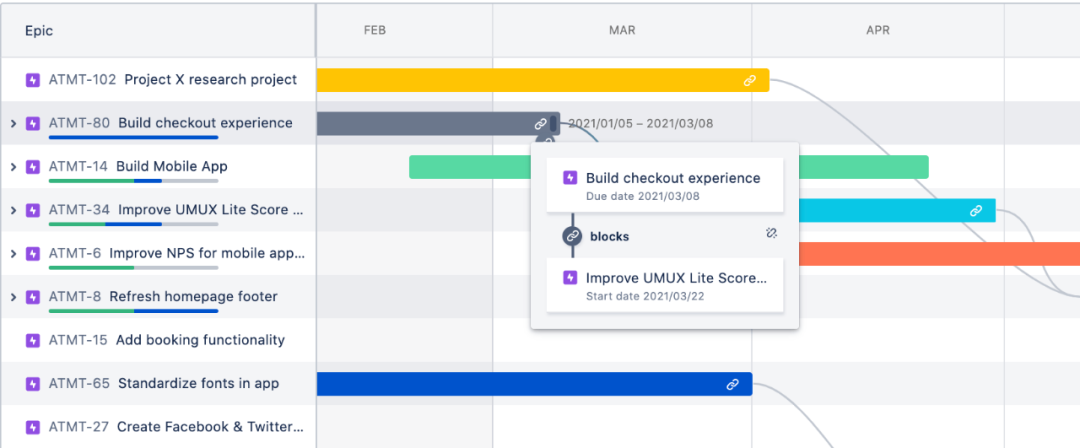Click the purple epic icon for ATMT-102
The width and height of the screenshot is (1080, 448).
[32, 80]
